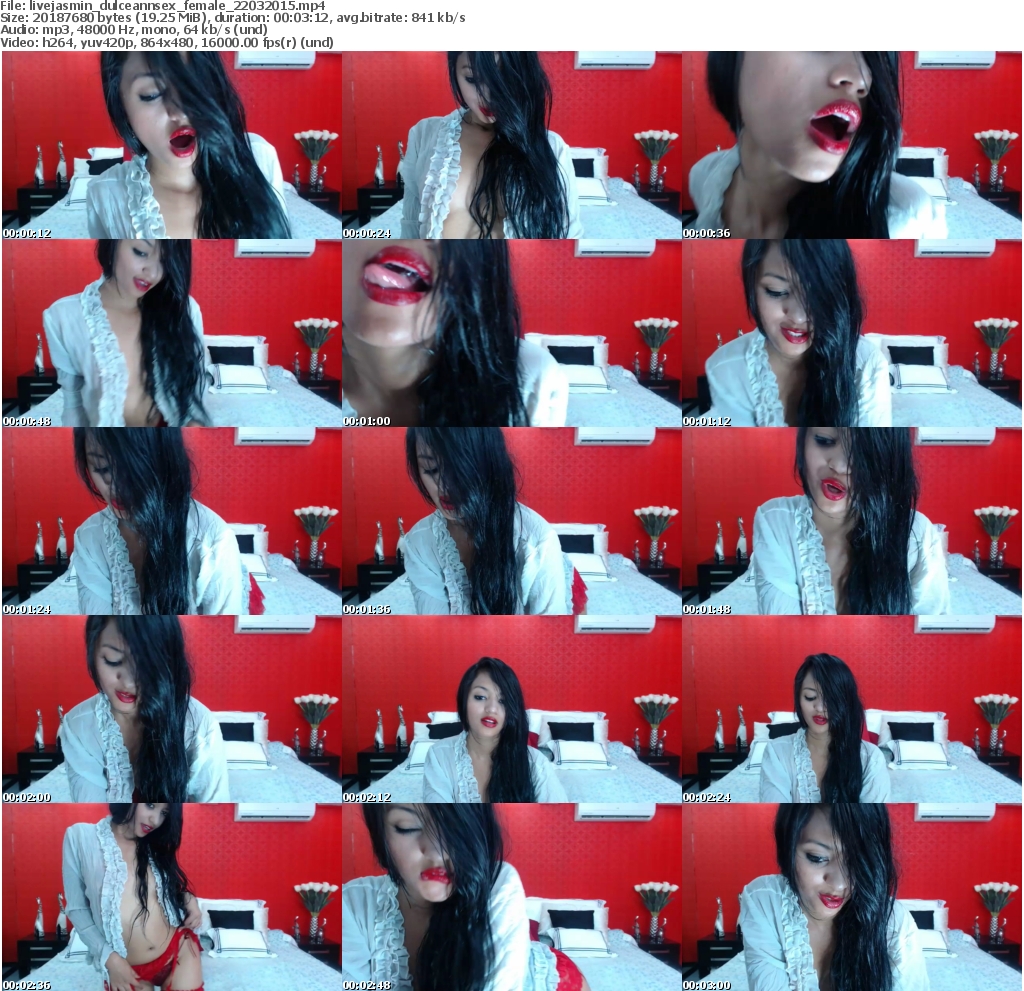Select the Size and duration info line
1024x991 pixels.
coord(232,18)
